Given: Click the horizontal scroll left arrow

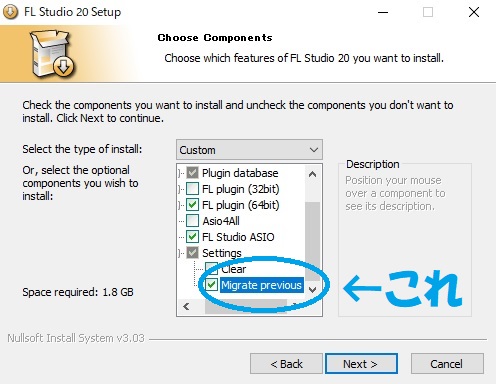Looking at the screenshot, I should click(x=186, y=306).
